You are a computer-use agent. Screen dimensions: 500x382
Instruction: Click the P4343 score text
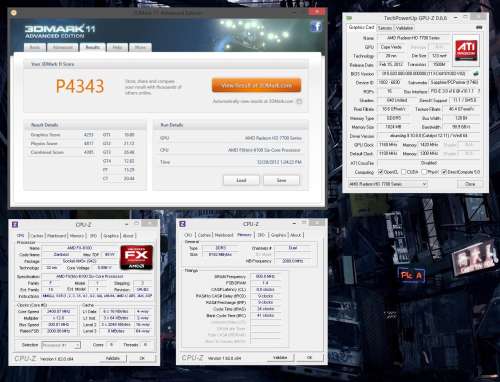point(80,86)
